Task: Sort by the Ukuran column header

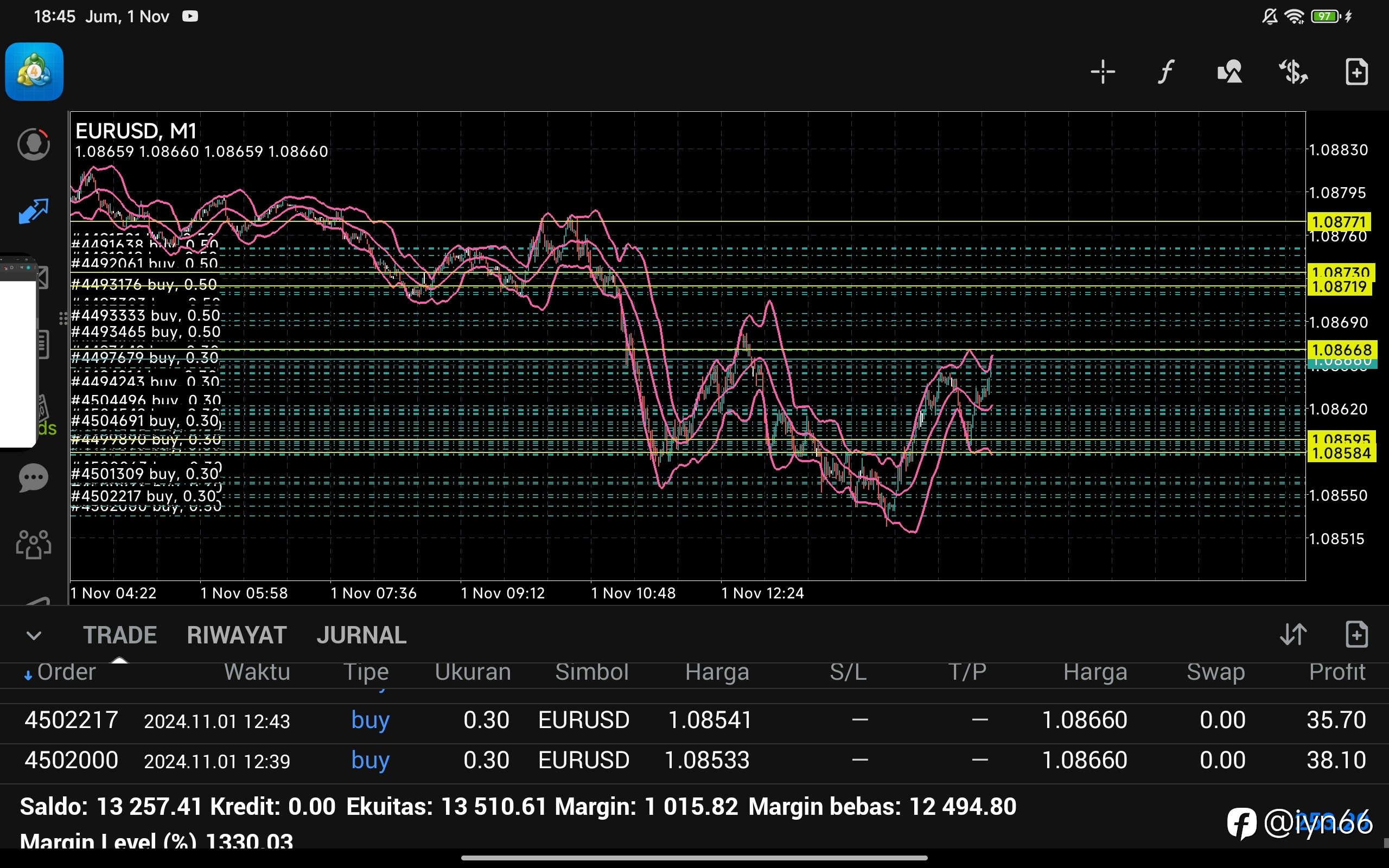Action: coord(473,672)
